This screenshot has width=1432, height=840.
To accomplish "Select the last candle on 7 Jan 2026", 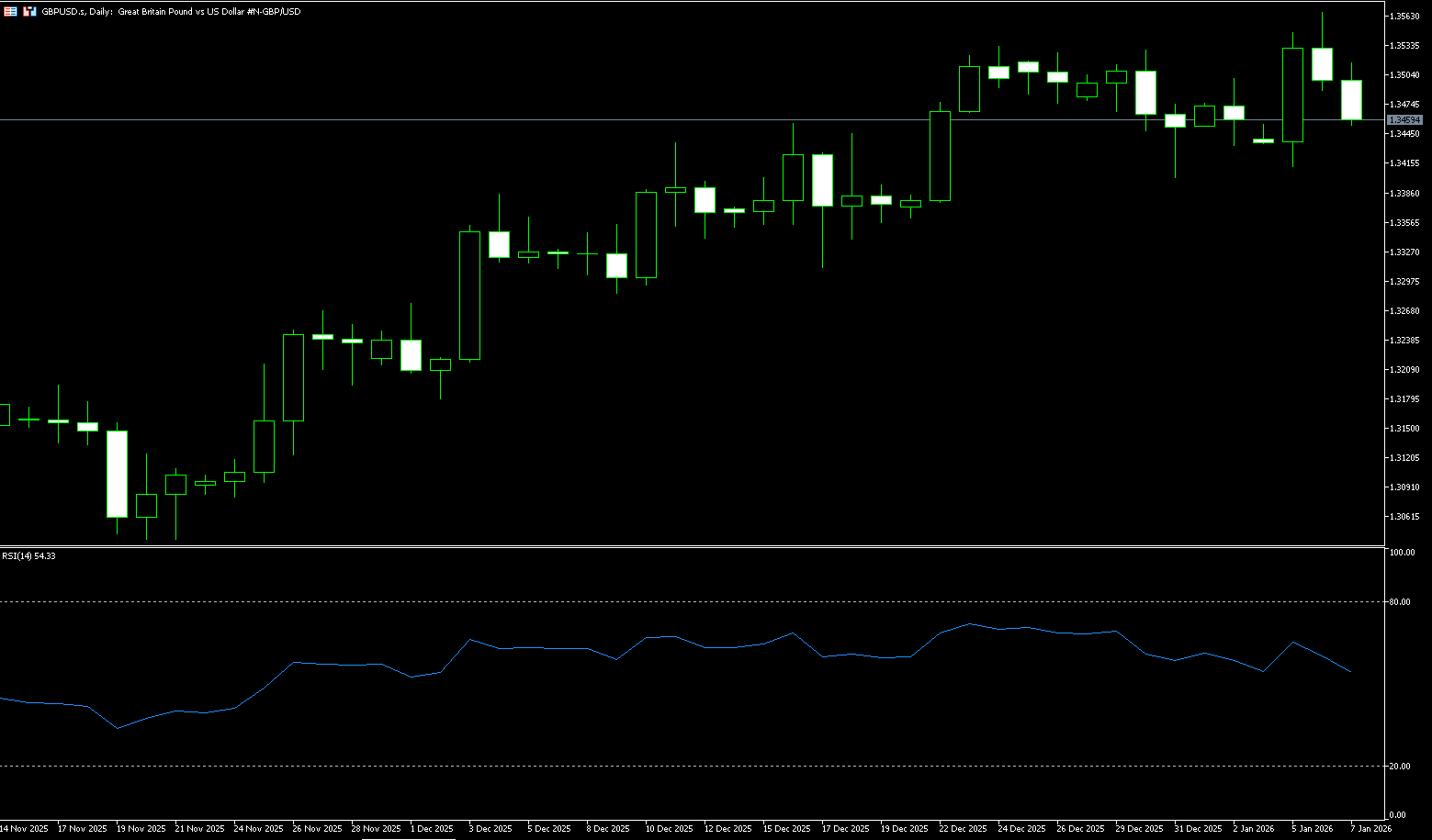I will 1351,99.
